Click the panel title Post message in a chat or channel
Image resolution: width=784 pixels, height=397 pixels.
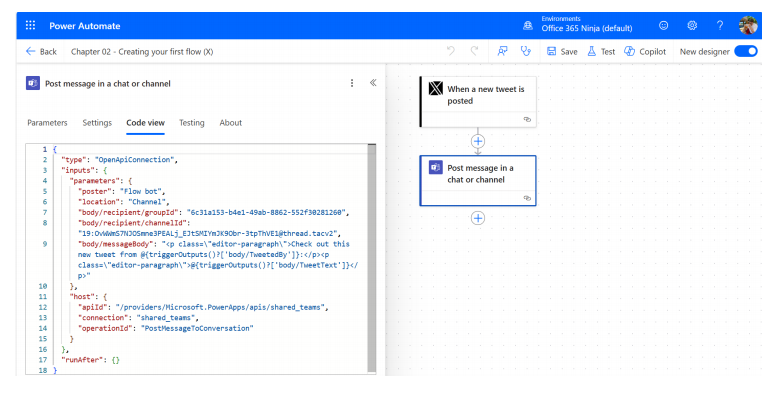click(x=108, y=84)
